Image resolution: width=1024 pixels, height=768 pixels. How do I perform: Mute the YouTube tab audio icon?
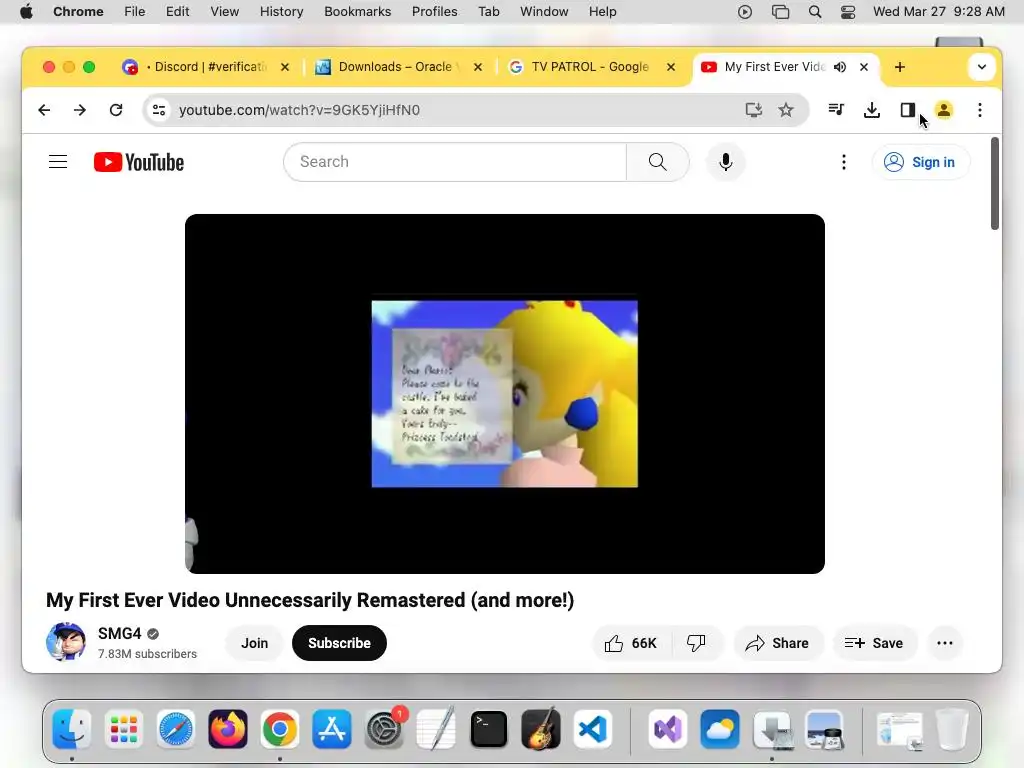[x=840, y=67]
